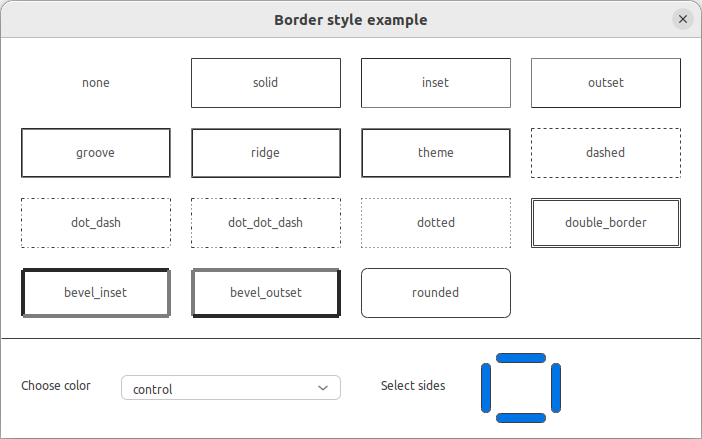702x439 pixels.
Task: Select the theme border box
Action: click(x=436, y=153)
